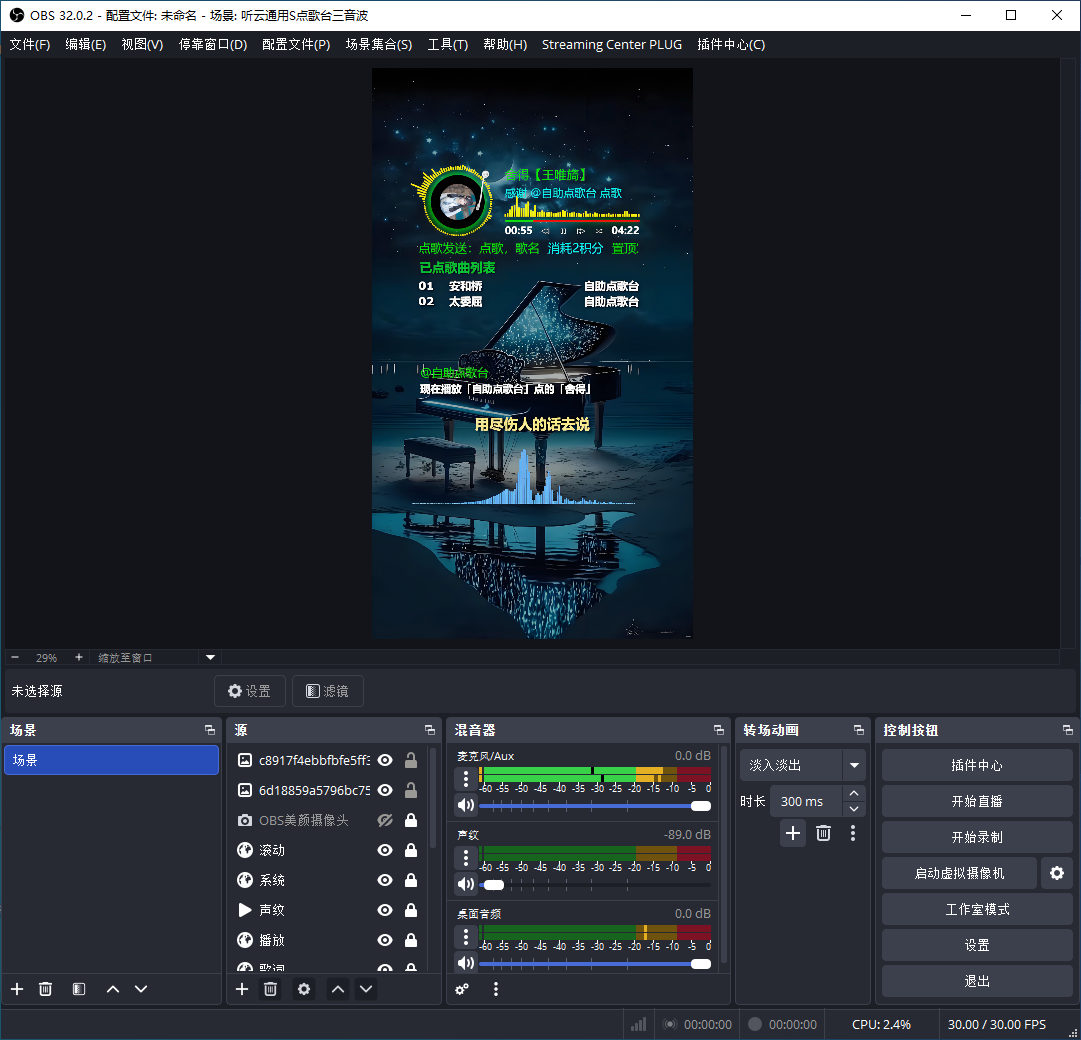Mute the 麦克风/Aux speaker icon
This screenshot has width=1081, height=1040.
pos(465,805)
